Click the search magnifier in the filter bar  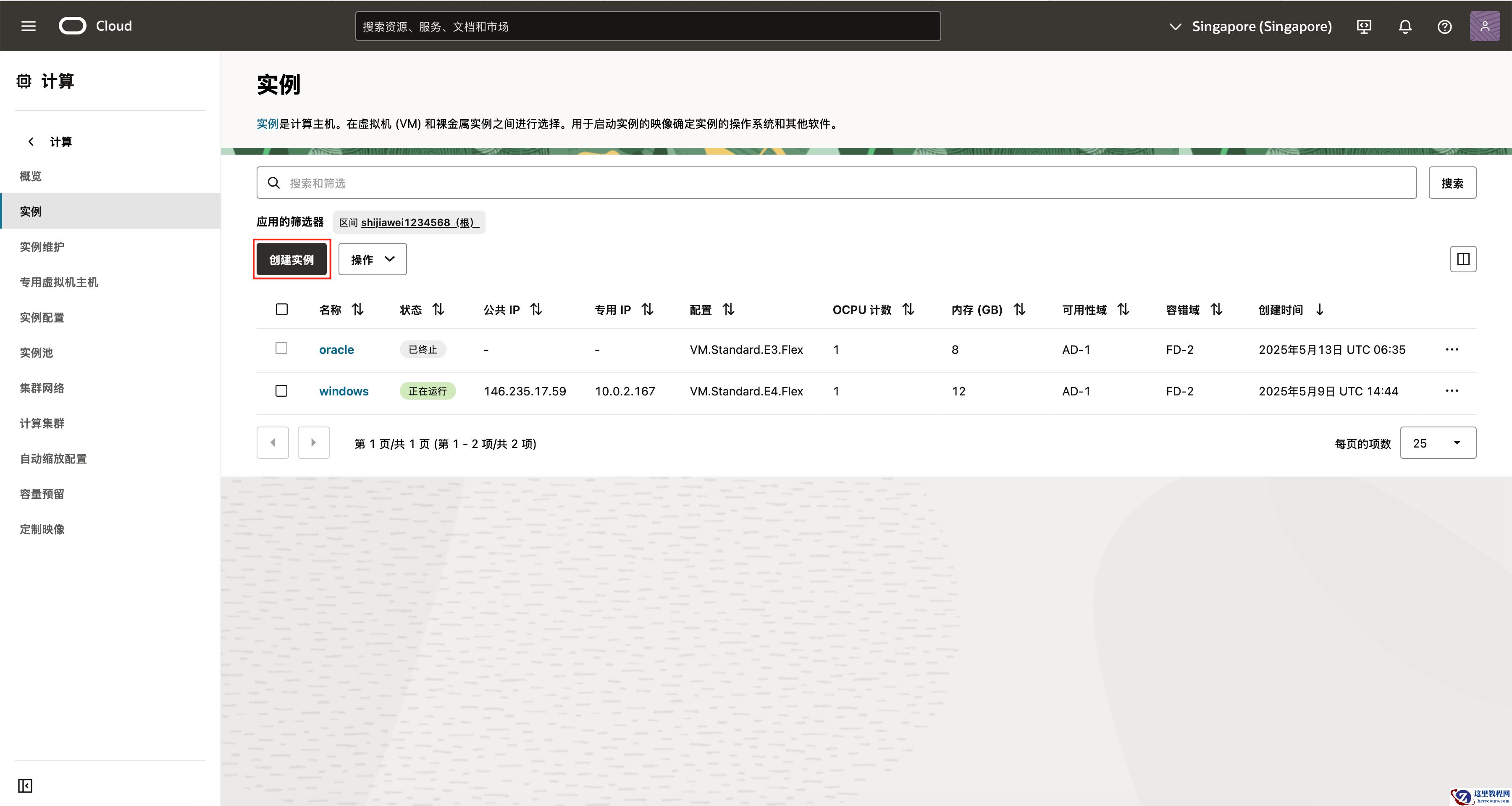(x=273, y=183)
